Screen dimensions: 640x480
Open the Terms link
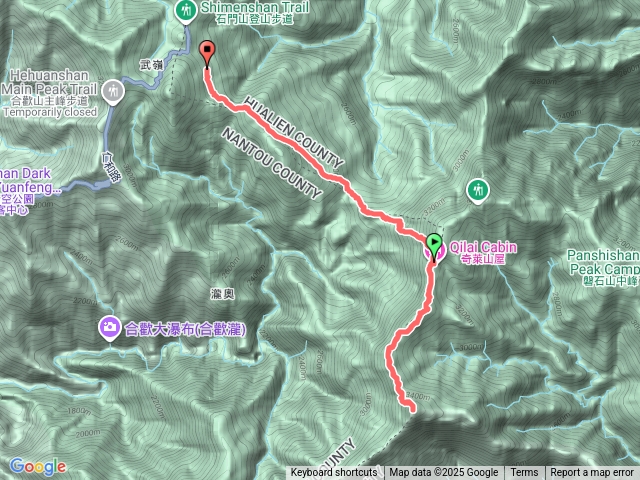[524, 473]
